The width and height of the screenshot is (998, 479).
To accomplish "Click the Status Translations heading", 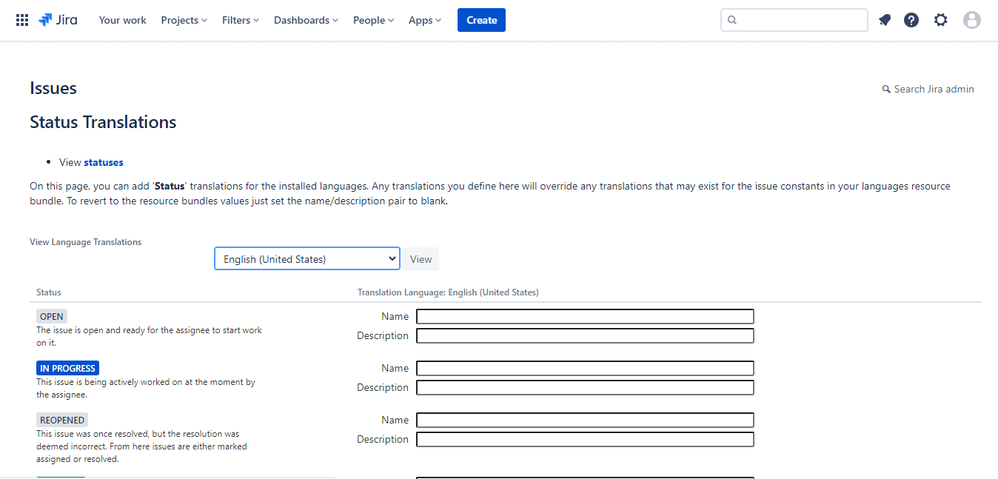I will pyautogui.click(x=103, y=122).
